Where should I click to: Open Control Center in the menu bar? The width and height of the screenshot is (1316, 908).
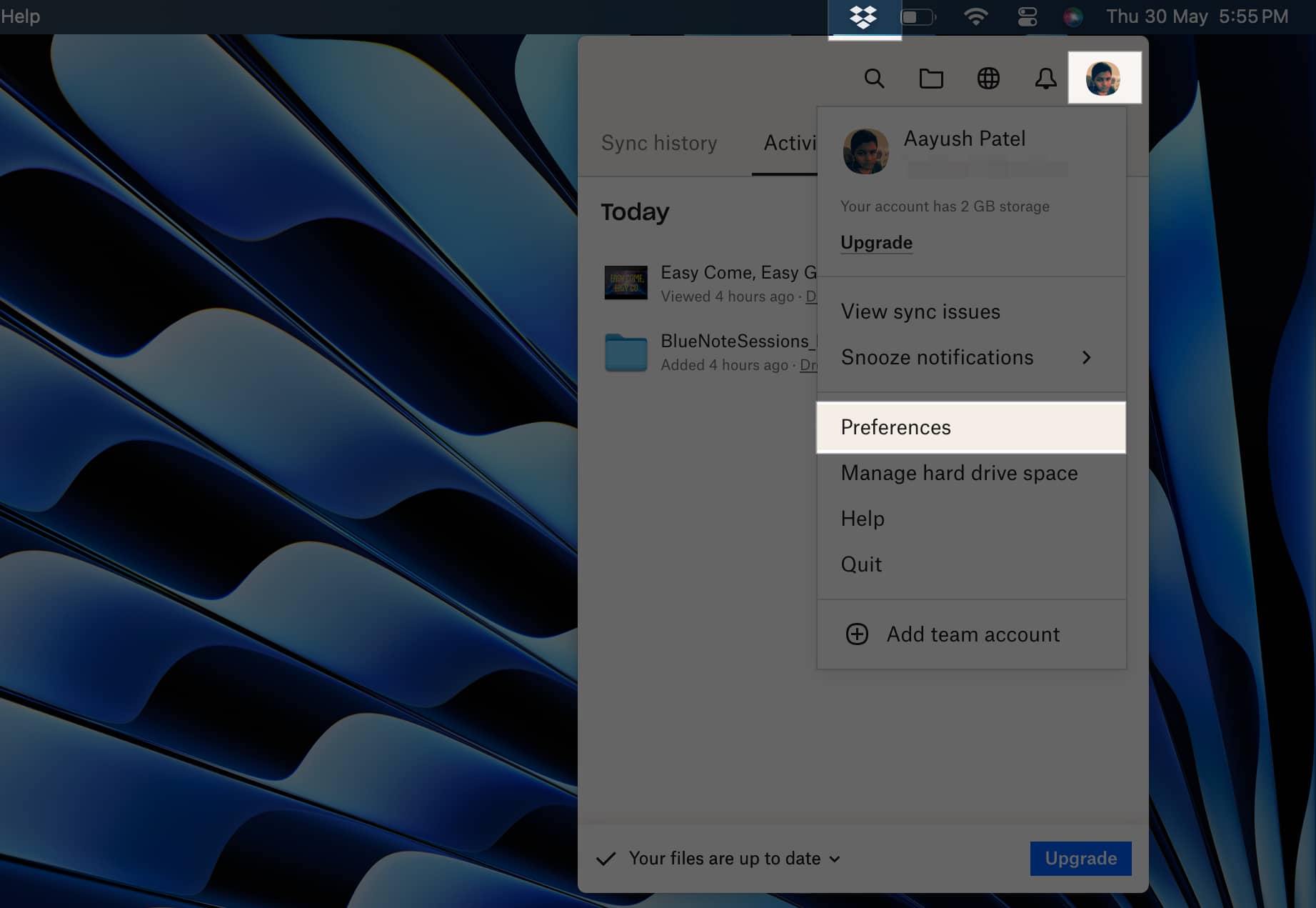pos(1027,16)
